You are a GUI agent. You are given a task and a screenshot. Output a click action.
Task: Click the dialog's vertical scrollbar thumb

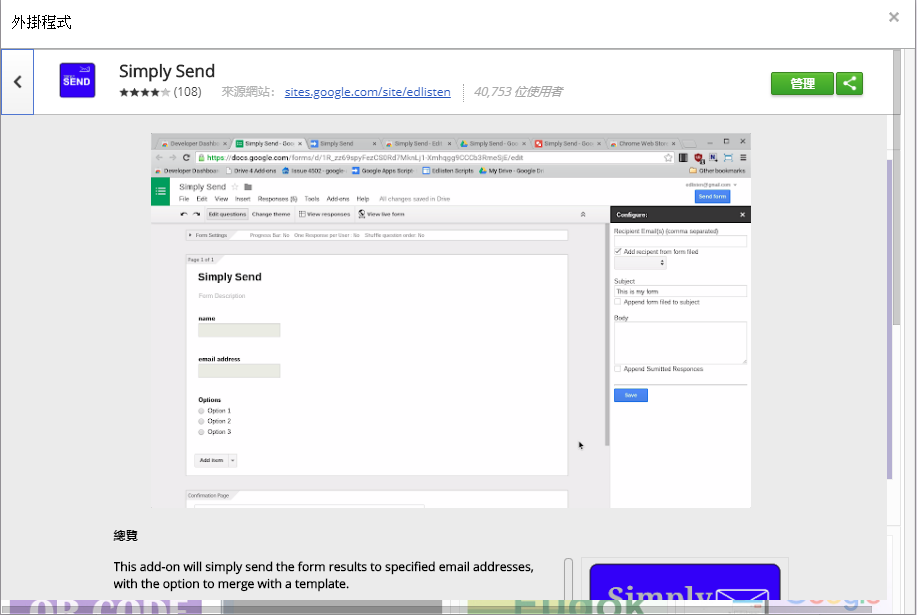tap(897, 187)
